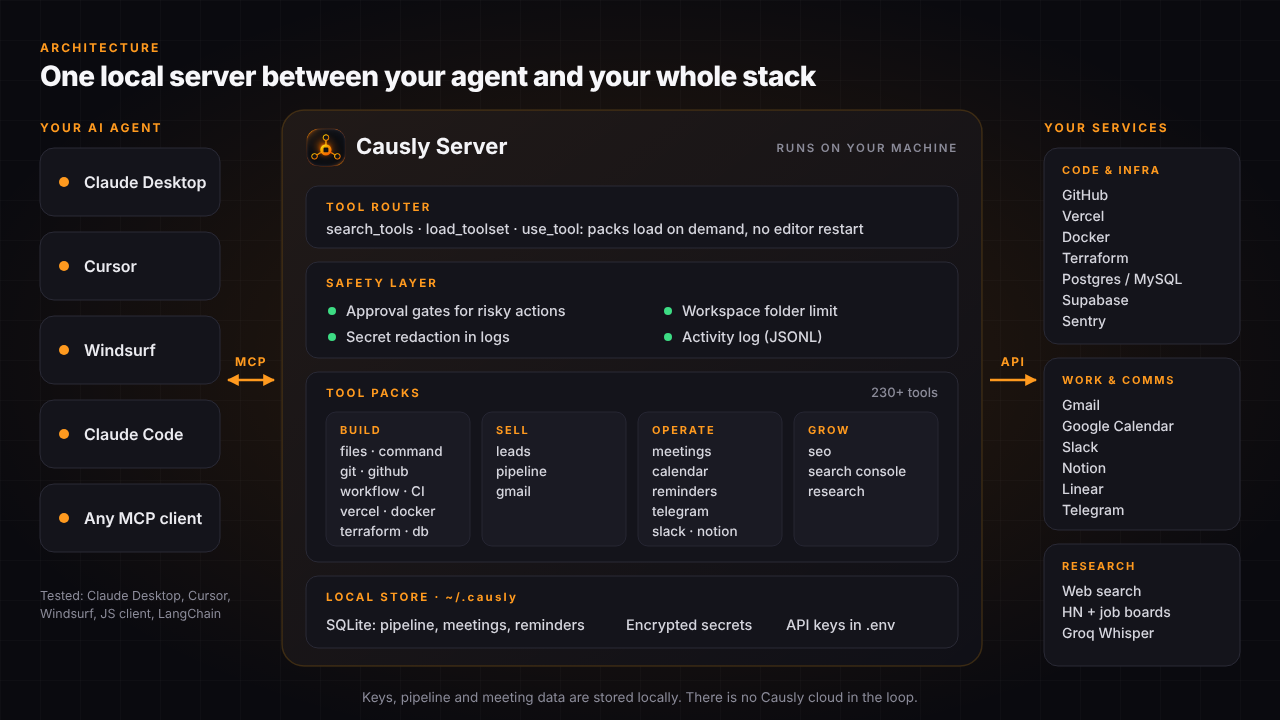Click "Telegram" in the Work & Comms list
Screen dimensions: 1280x720
1093,510
